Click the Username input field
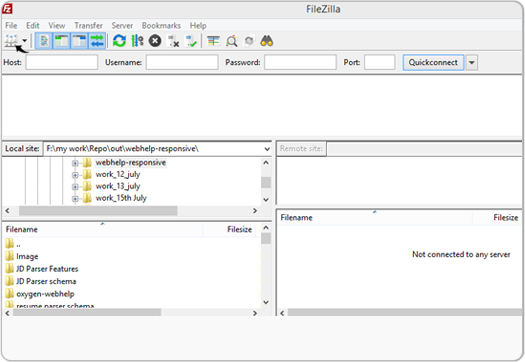Viewport: 525px width, 362px height. click(x=182, y=62)
